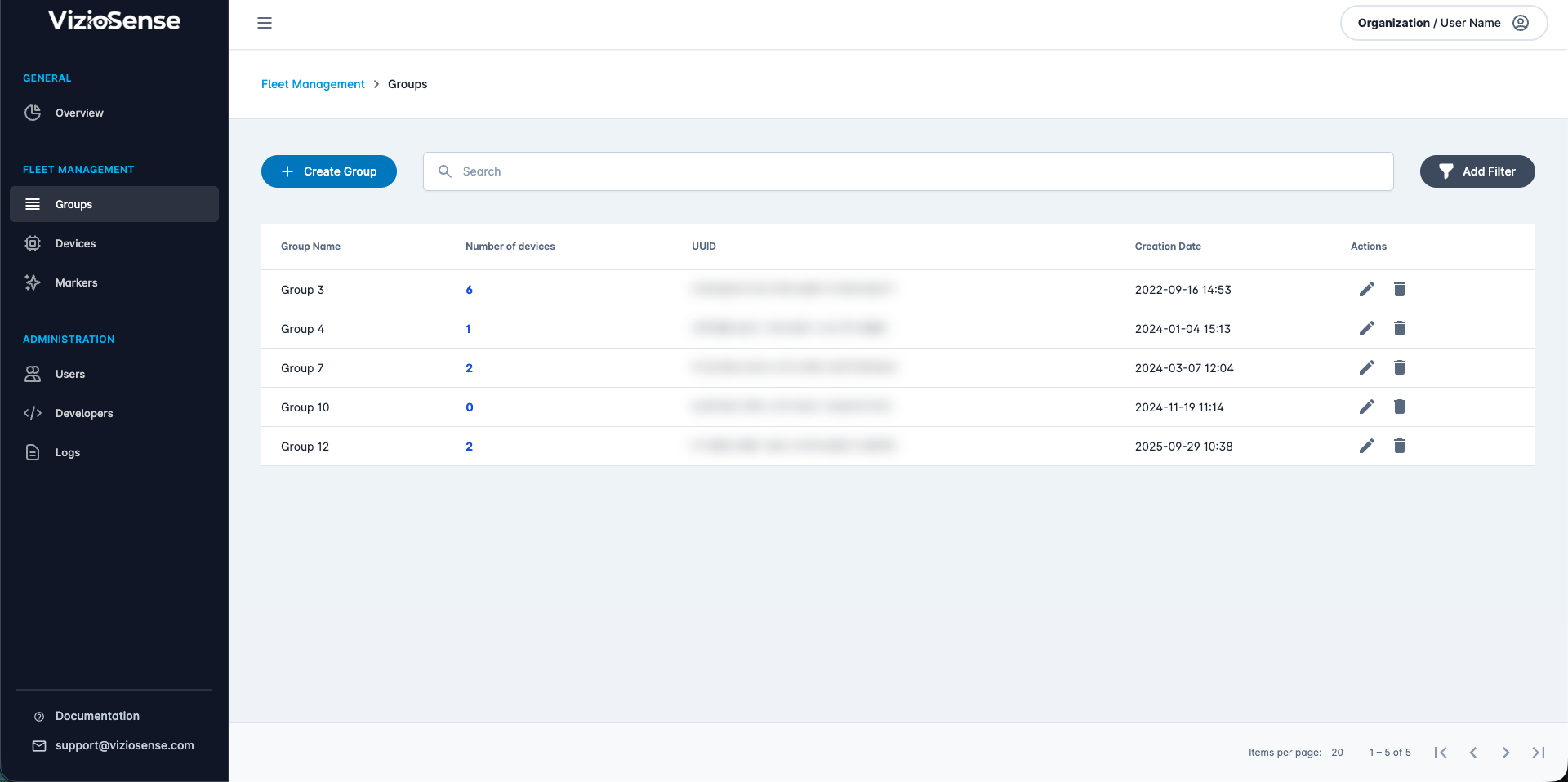The width and height of the screenshot is (1568, 782).
Task: Select Groups menu item
Action: point(114,204)
